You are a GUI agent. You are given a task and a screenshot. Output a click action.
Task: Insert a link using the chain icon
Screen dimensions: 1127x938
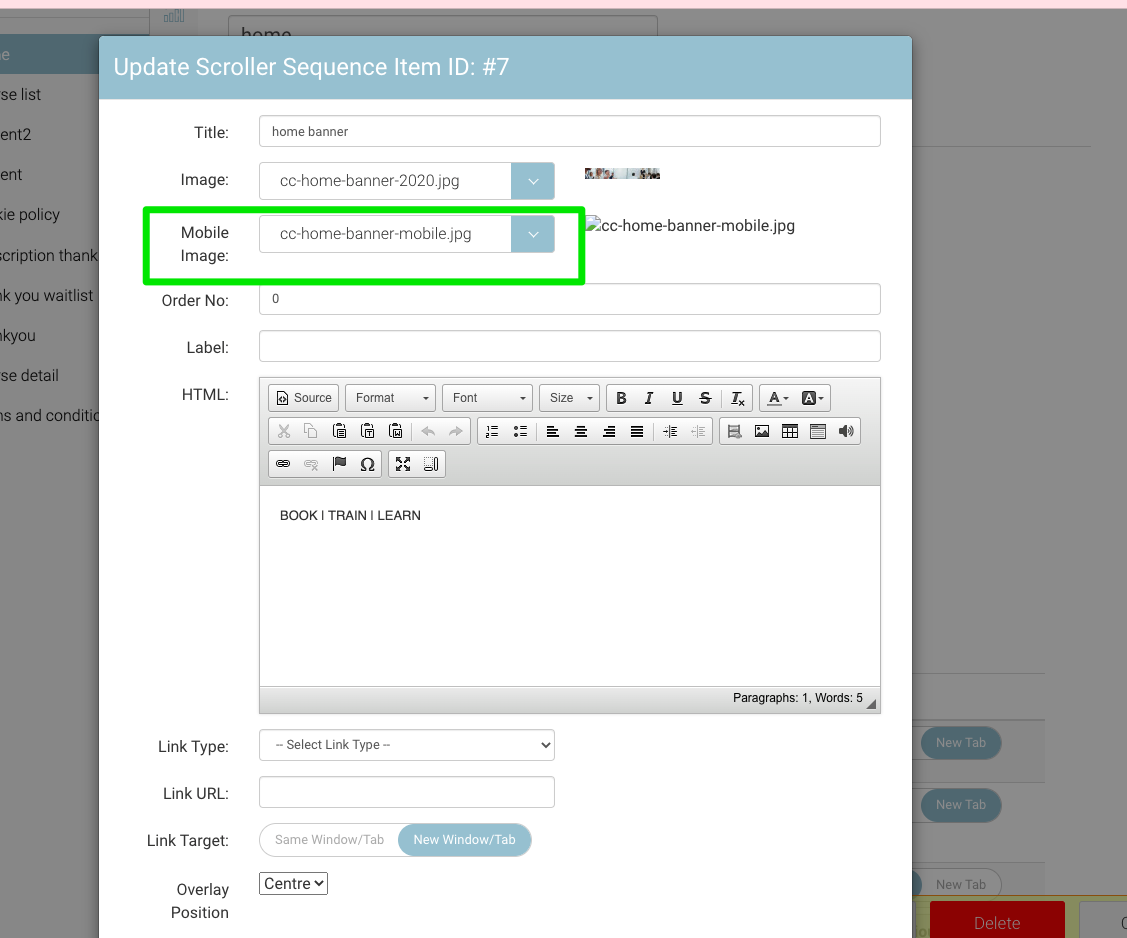[283, 464]
